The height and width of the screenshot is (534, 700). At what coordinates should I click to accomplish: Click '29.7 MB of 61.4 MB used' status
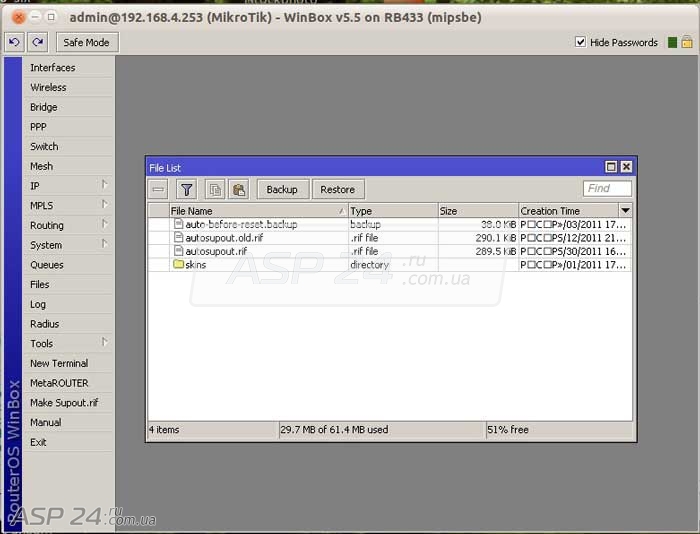point(334,430)
